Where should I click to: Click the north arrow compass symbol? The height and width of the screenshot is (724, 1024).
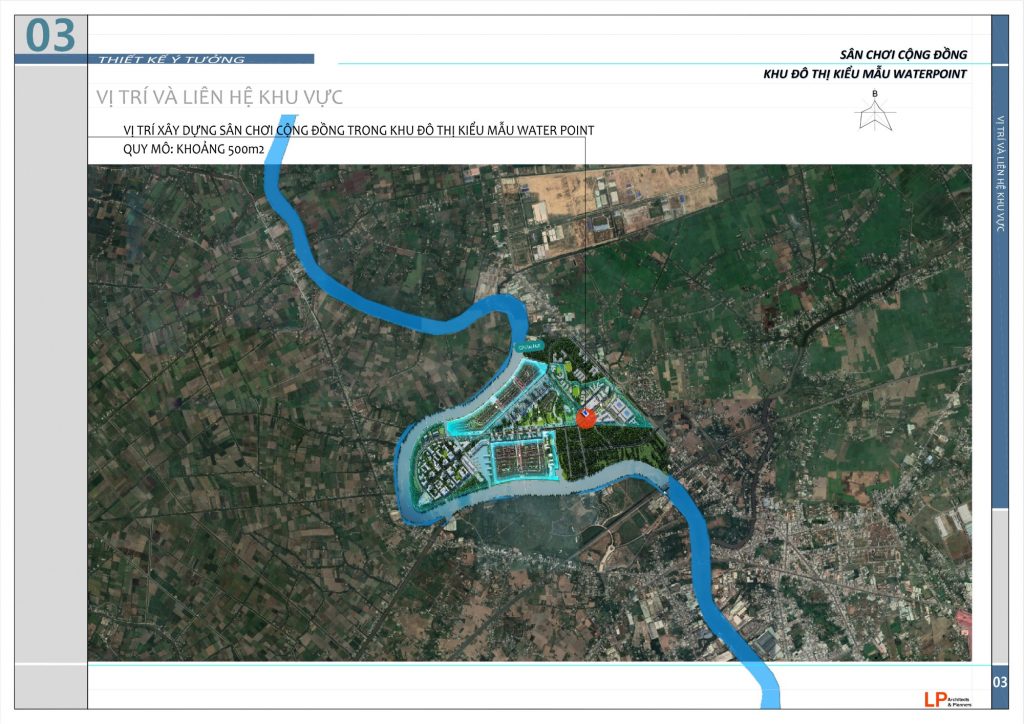[875, 118]
